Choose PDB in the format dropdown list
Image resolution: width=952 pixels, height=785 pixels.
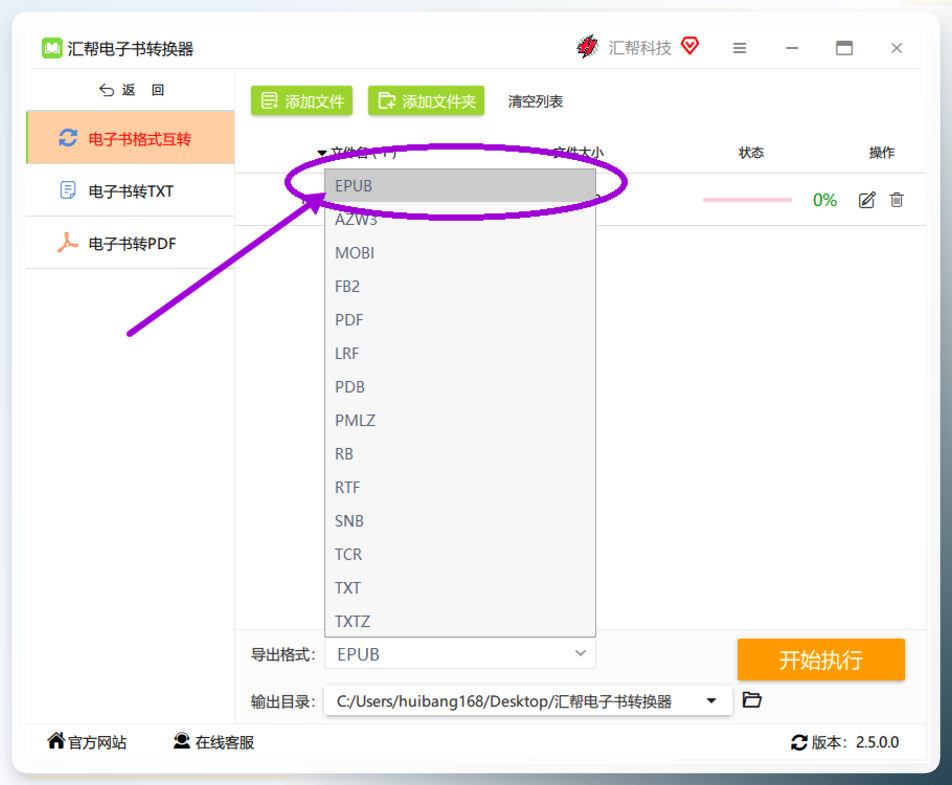pos(460,387)
